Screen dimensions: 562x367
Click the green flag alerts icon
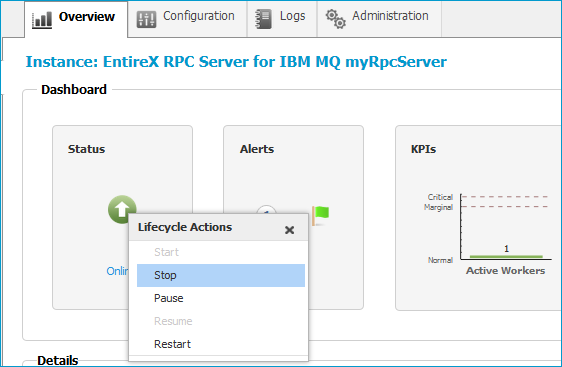320,215
